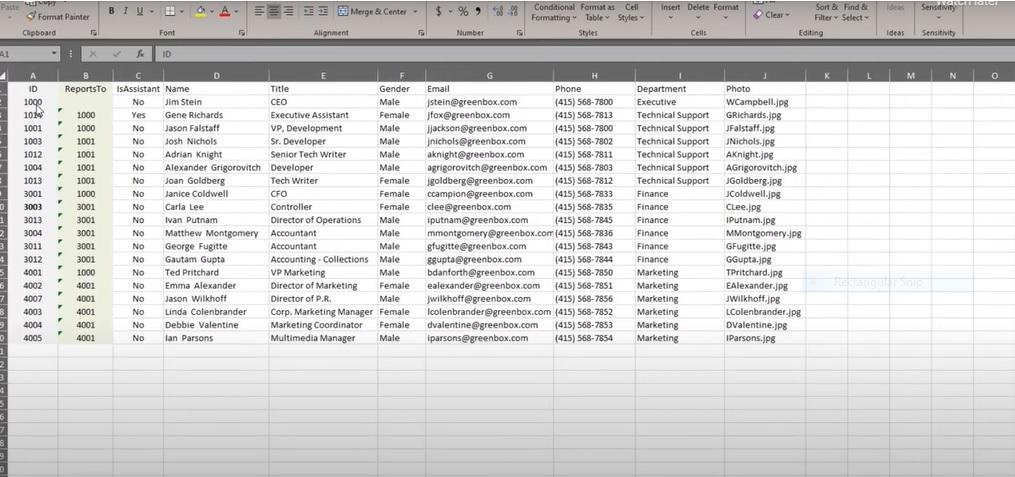The height and width of the screenshot is (477, 1015).
Task: Open underline style dropdown arrow
Action: 151,12
